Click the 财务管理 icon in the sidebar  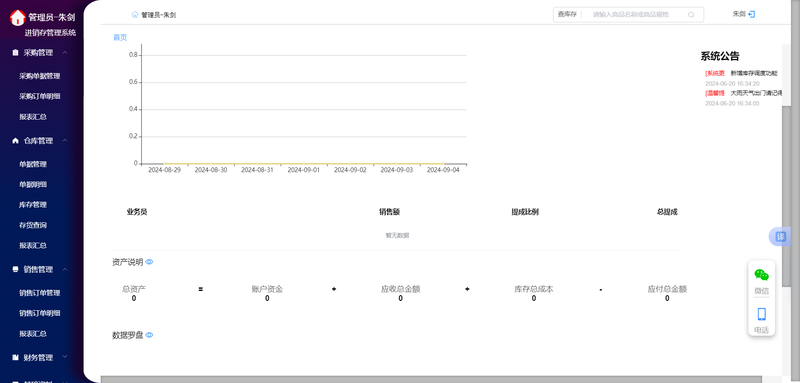15,358
